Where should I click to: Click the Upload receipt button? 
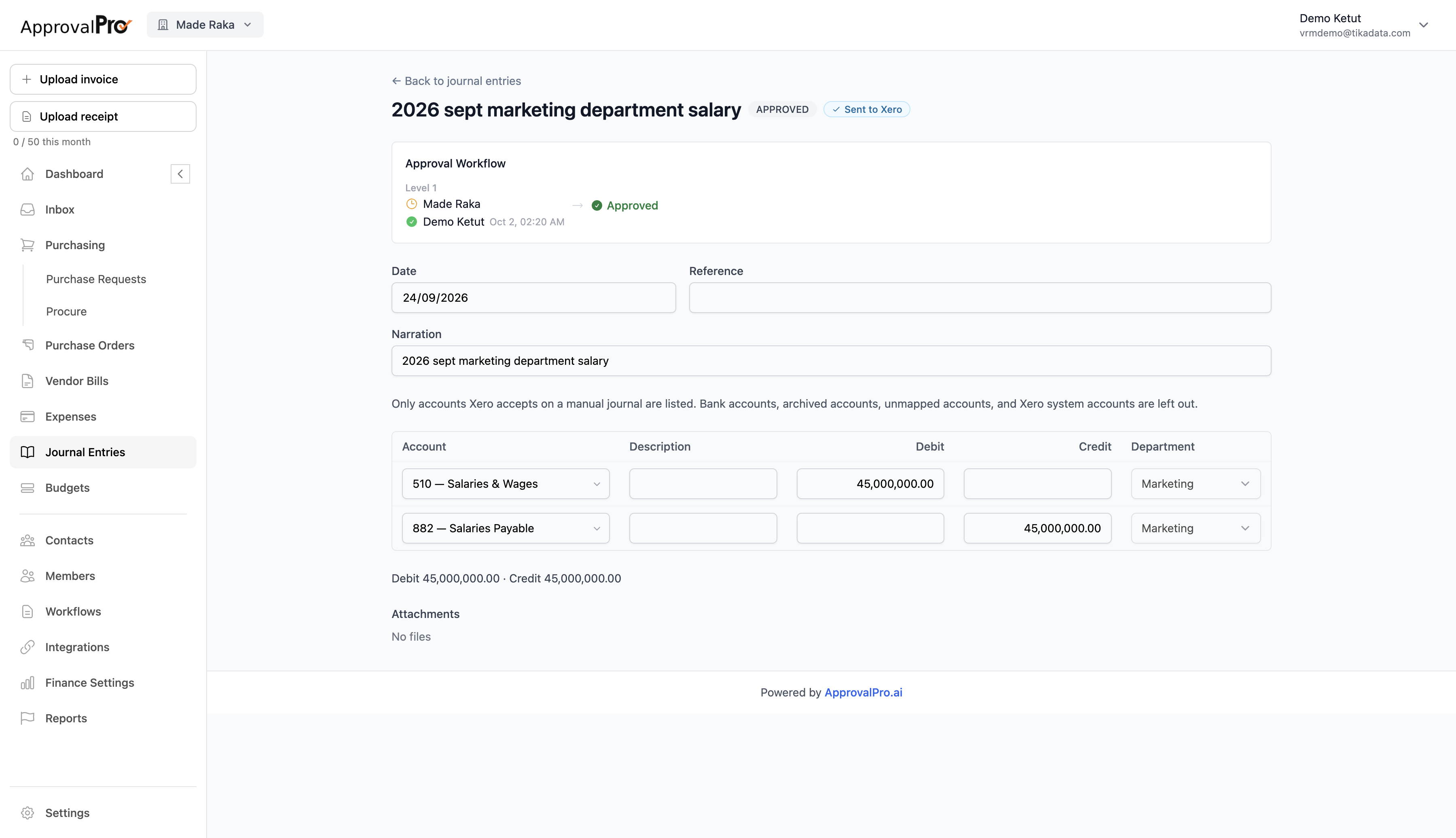103,117
